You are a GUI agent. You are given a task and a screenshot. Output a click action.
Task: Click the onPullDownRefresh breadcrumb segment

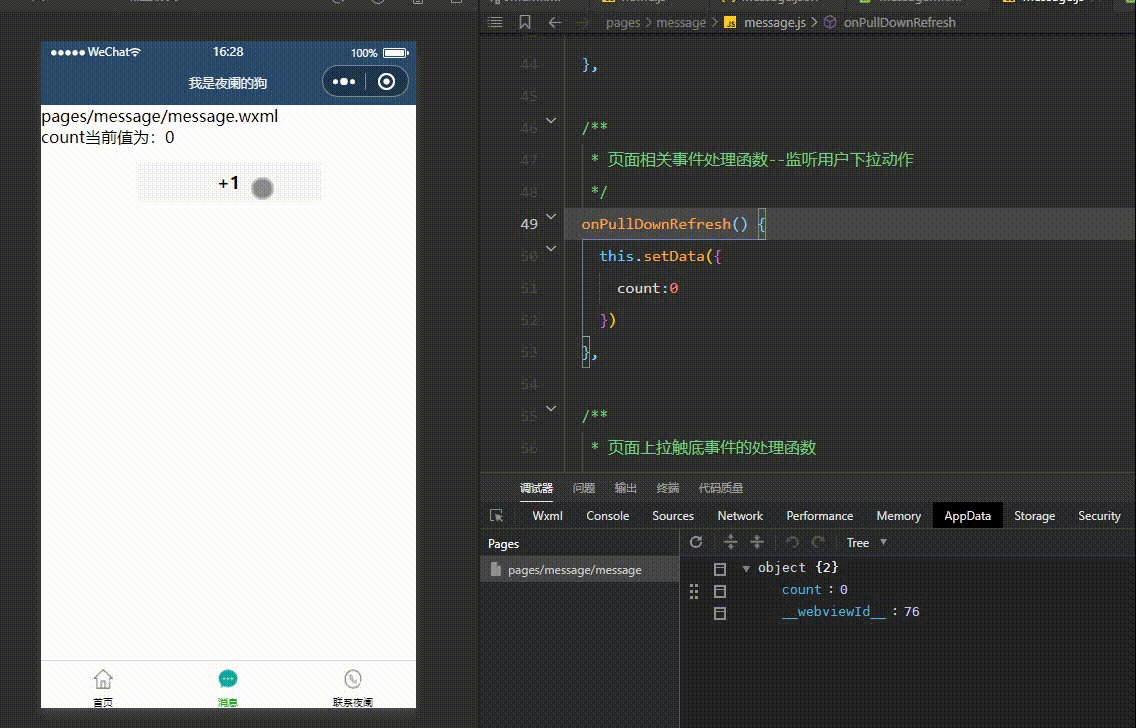pos(900,22)
